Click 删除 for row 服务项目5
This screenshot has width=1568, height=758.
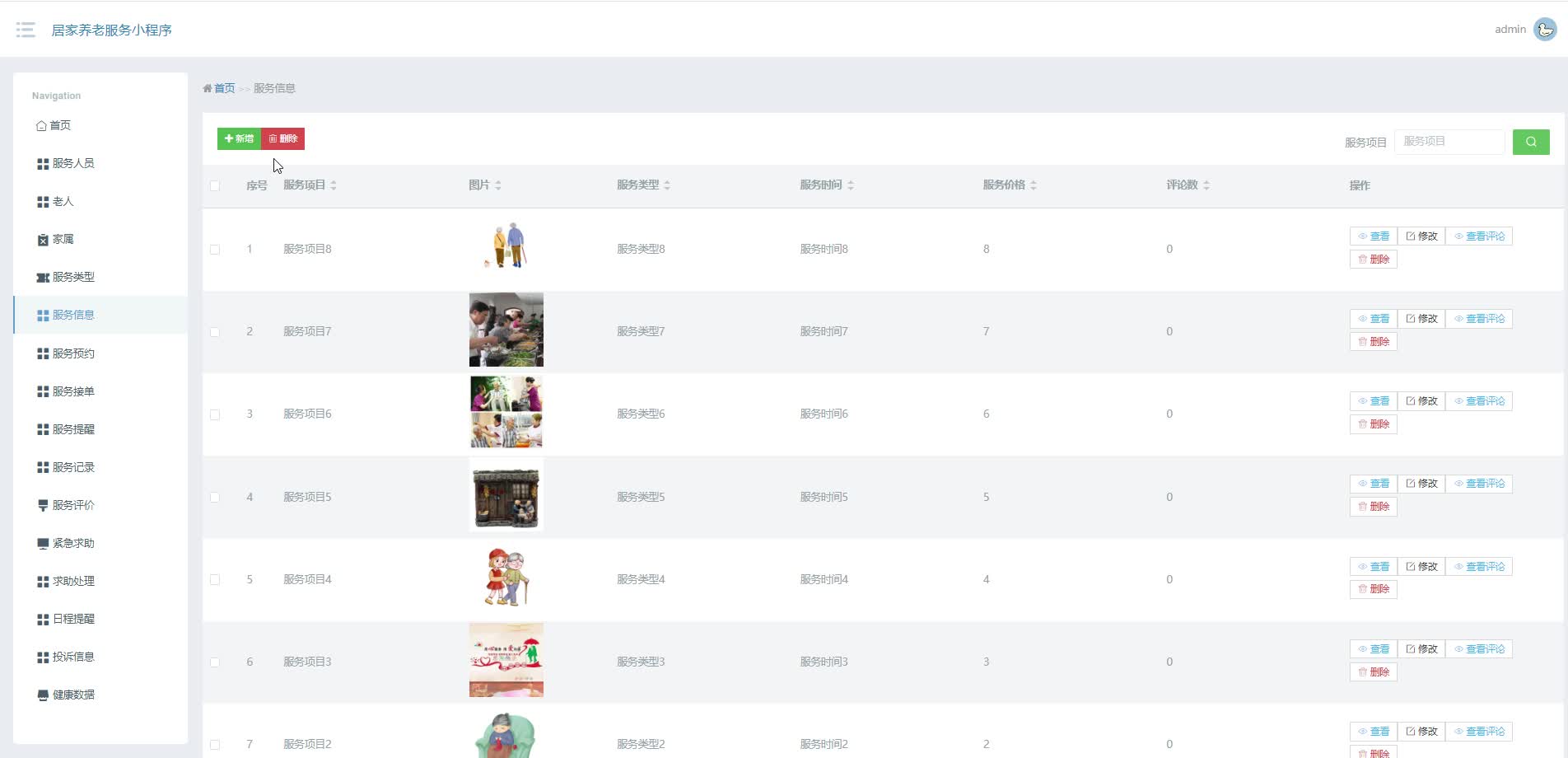coord(1373,507)
